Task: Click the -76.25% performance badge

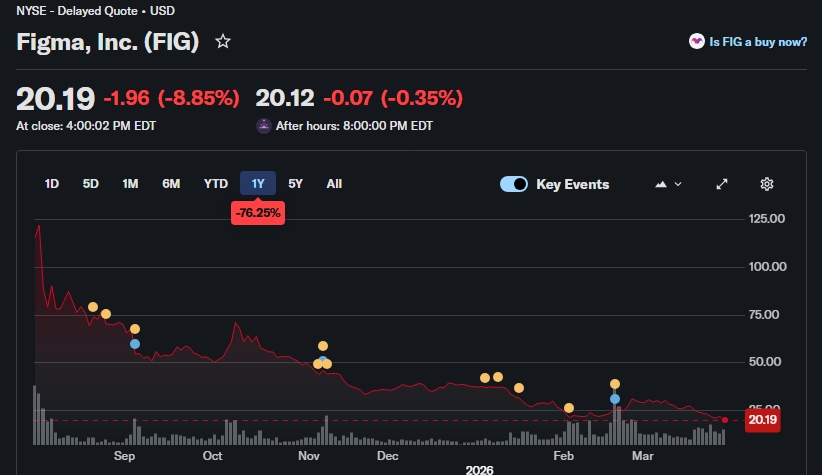Action: tap(258, 213)
